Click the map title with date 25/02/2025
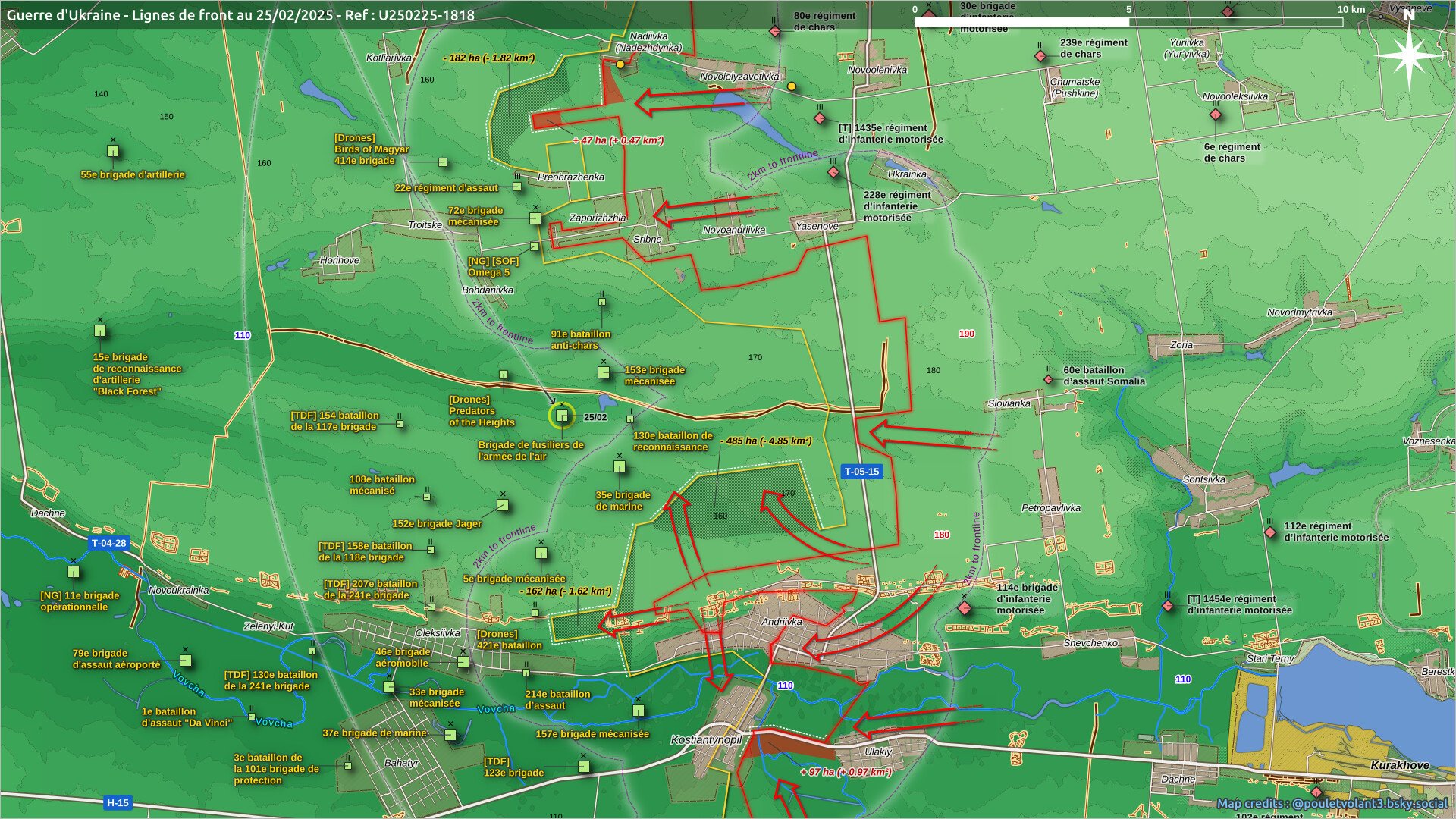Image resolution: width=1456 pixels, height=819 pixels. point(240,14)
